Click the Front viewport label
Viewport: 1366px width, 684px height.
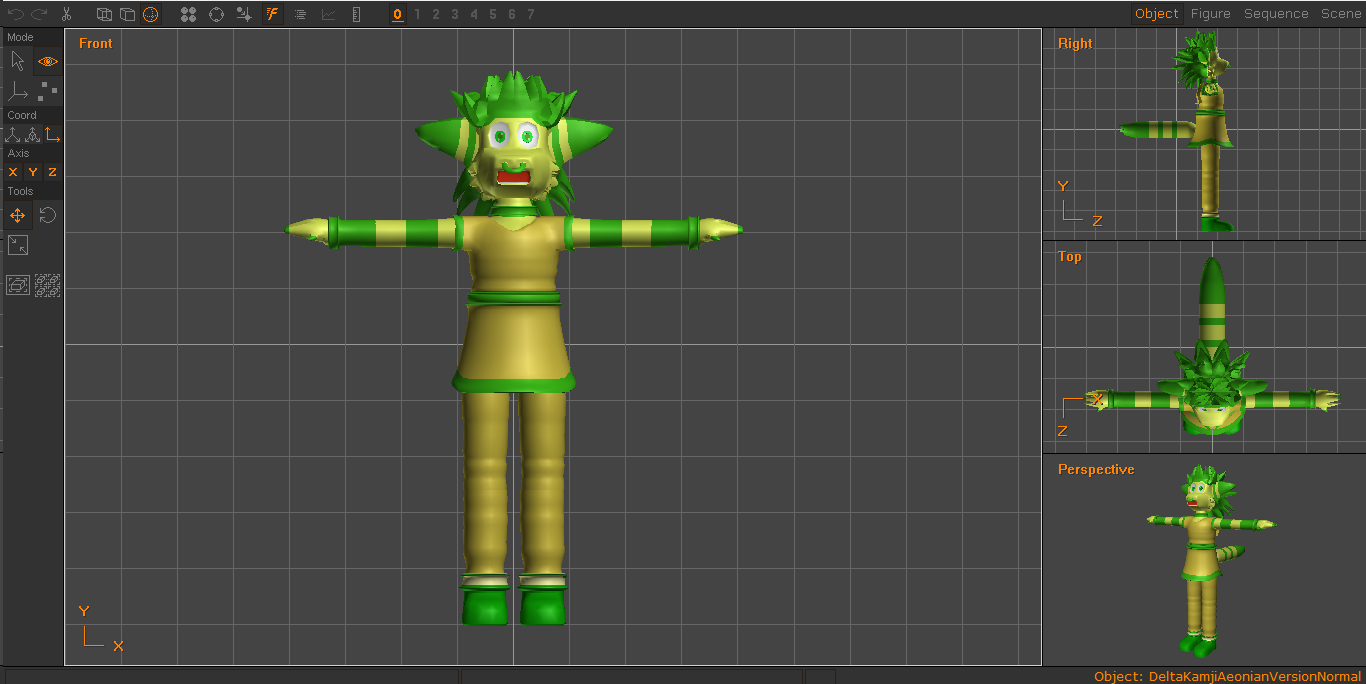[x=96, y=43]
